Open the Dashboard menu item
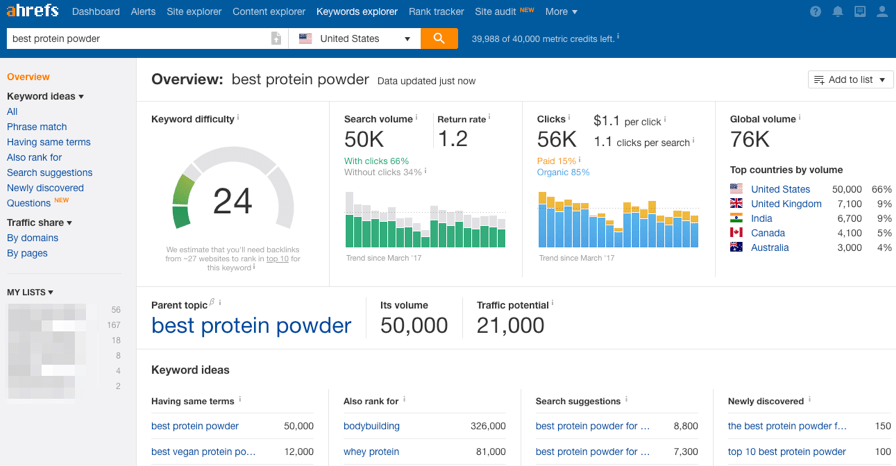 (96, 11)
